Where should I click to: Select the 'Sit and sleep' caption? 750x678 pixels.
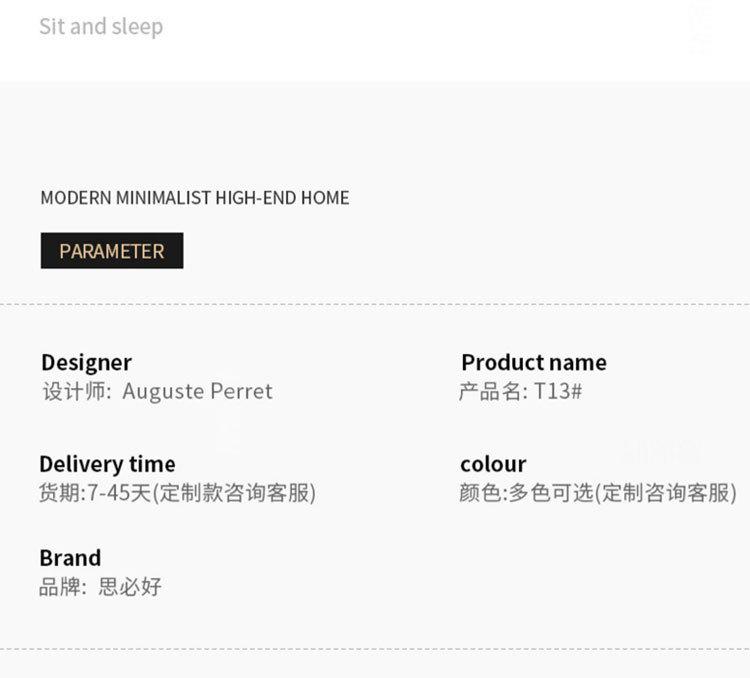(101, 26)
